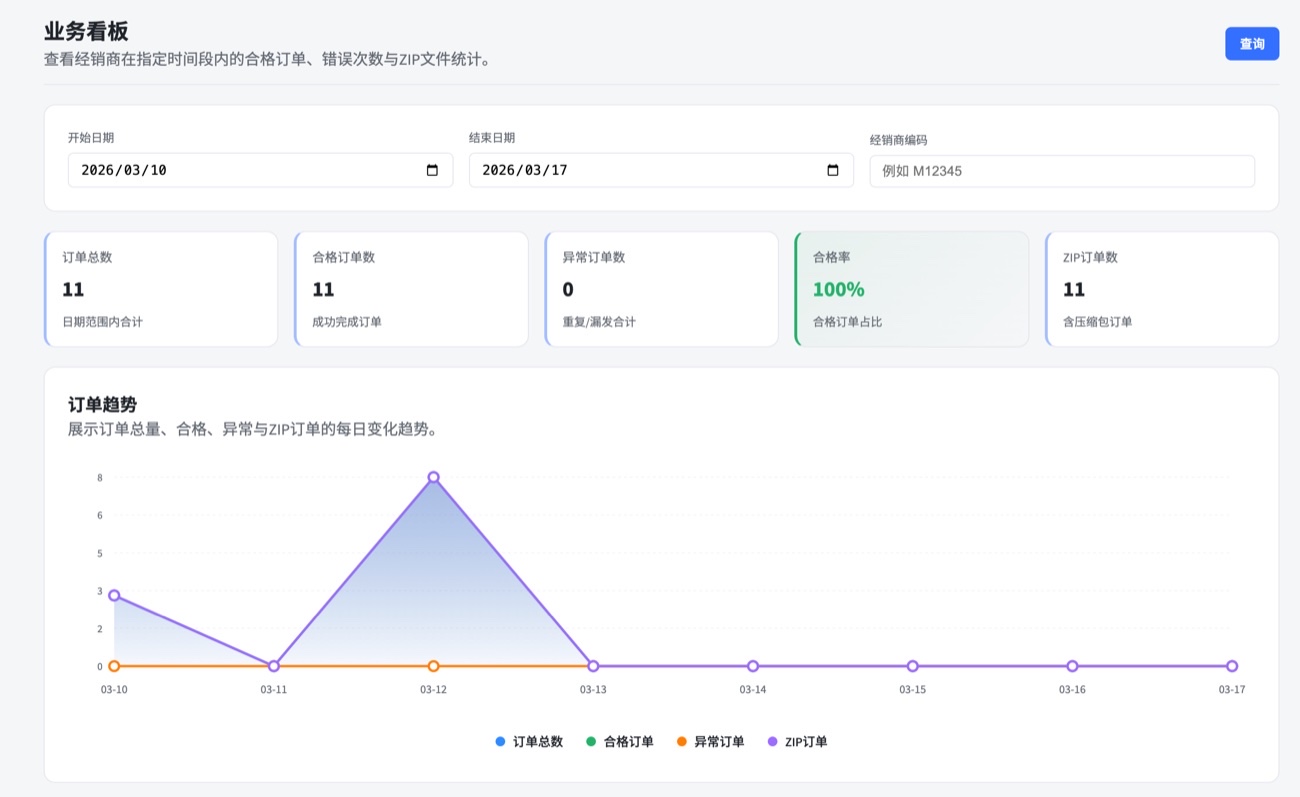Click the data point at 03-11

pos(274,666)
